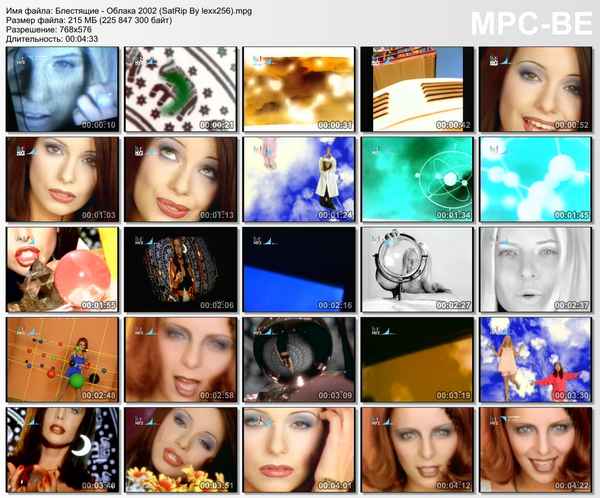600x498 pixels.
Task: Click the thumbnail at 00:00:52
Action: tap(536, 89)
